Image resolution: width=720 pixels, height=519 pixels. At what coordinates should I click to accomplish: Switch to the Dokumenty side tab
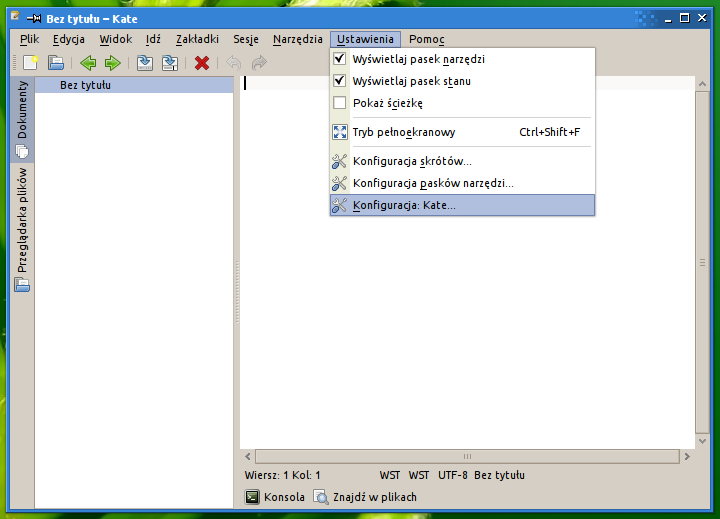[22, 119]
